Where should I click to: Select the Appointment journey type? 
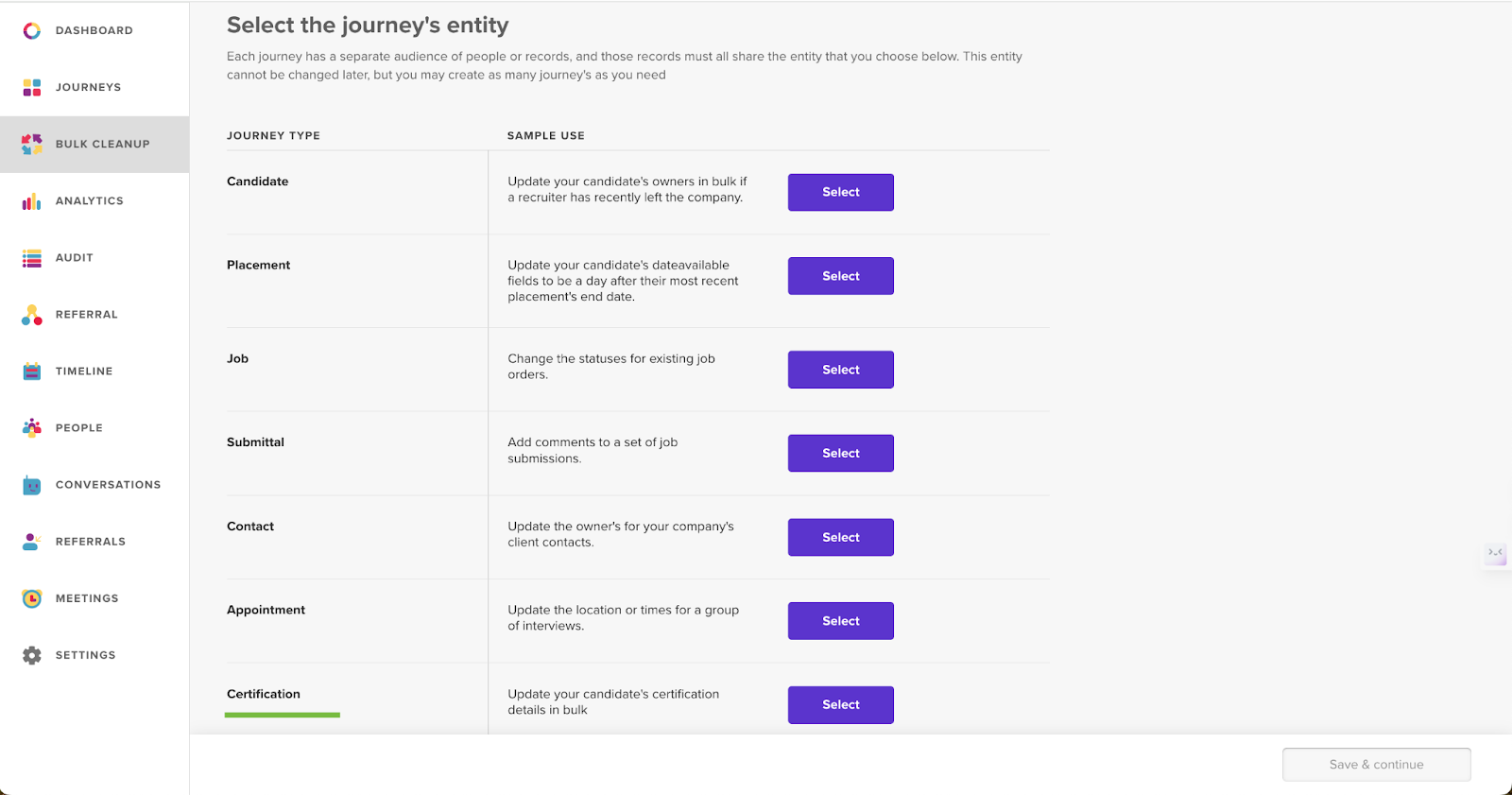pyautogui.click(x=841, y=621)
